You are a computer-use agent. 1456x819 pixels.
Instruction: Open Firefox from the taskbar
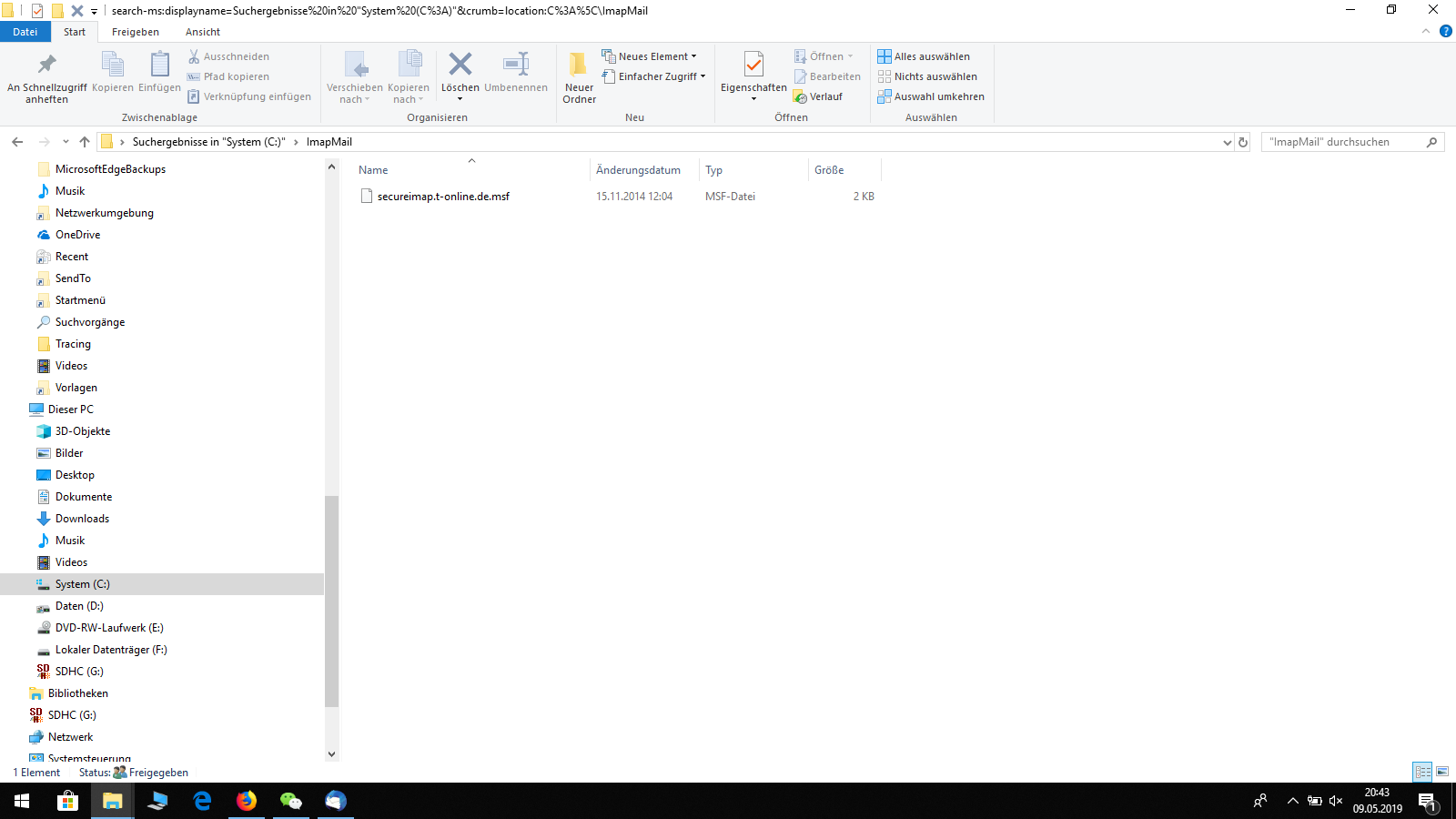247,801
